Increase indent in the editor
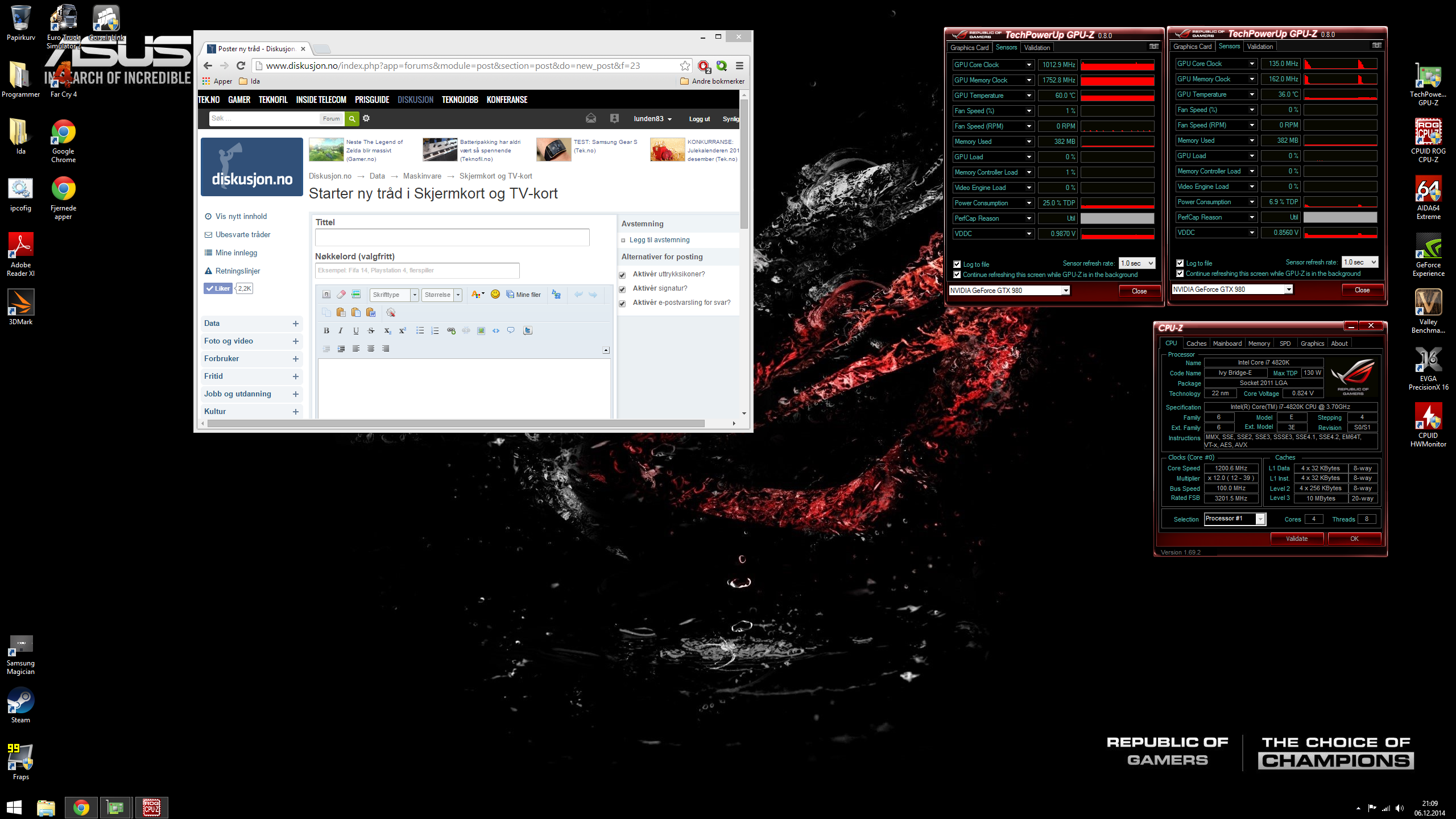 [x=341, y=349]
